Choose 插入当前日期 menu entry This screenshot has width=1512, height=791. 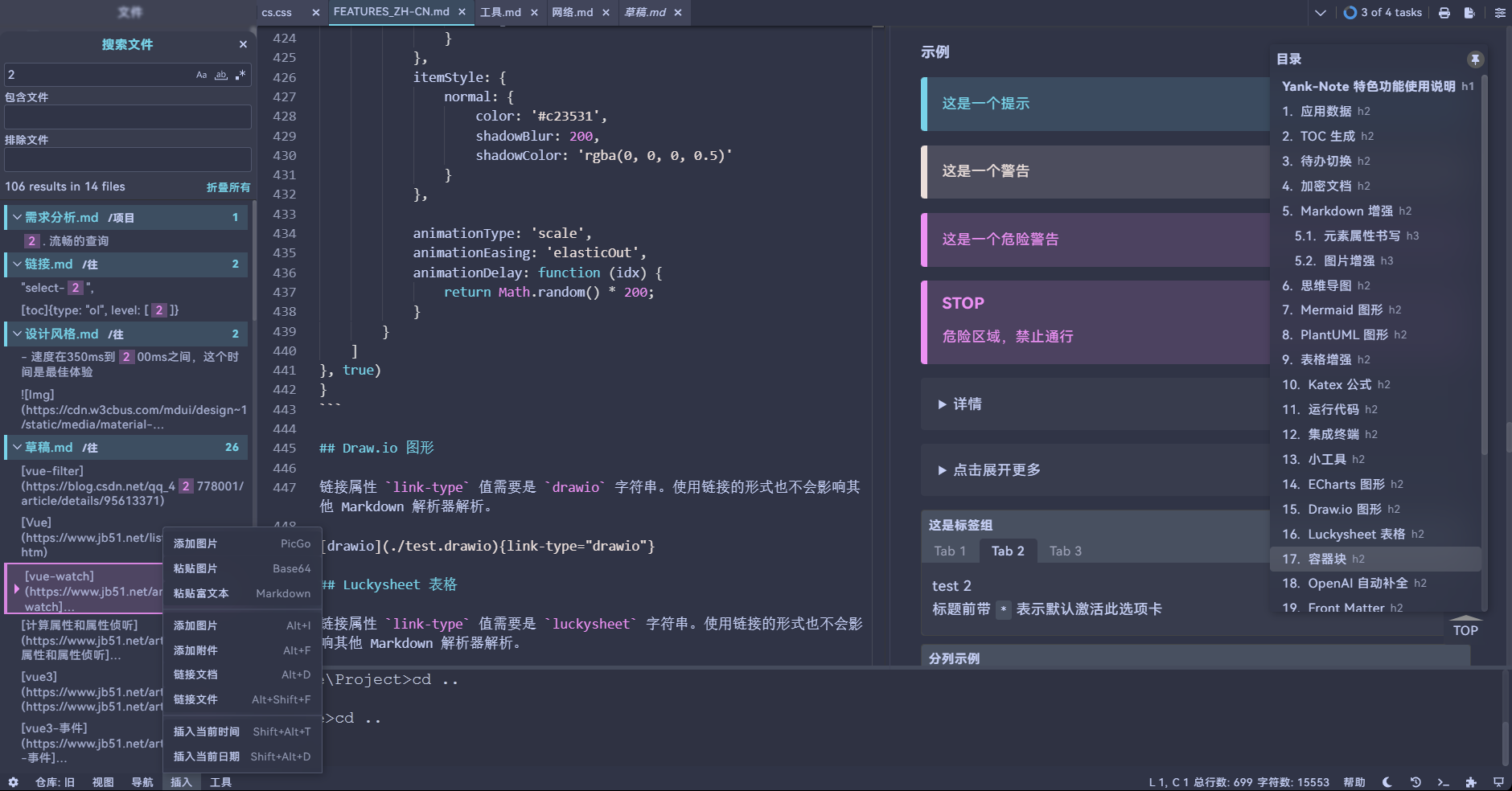click(242, 757)
